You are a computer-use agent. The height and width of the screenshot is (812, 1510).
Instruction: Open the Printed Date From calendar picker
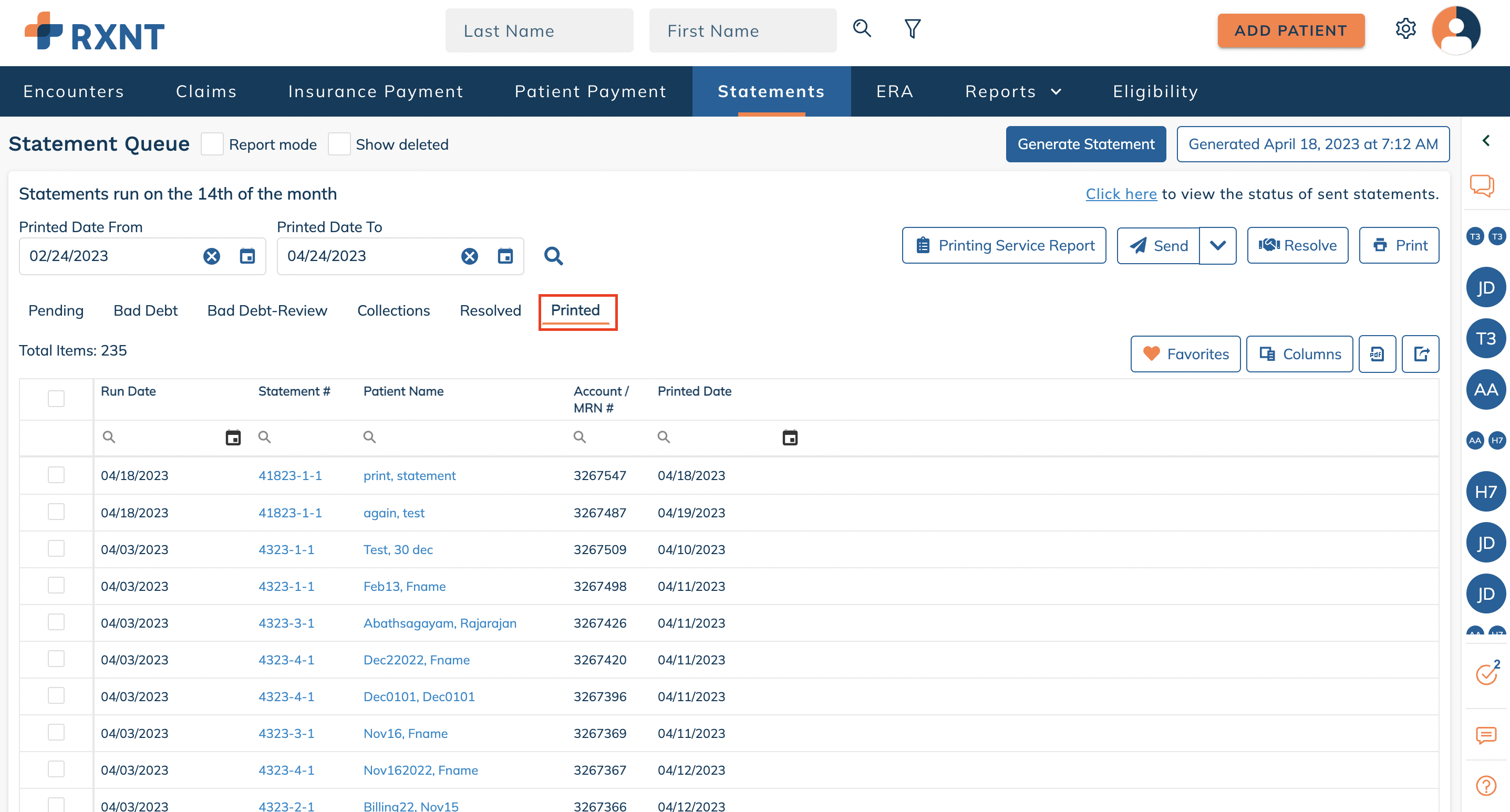point(247,256)
